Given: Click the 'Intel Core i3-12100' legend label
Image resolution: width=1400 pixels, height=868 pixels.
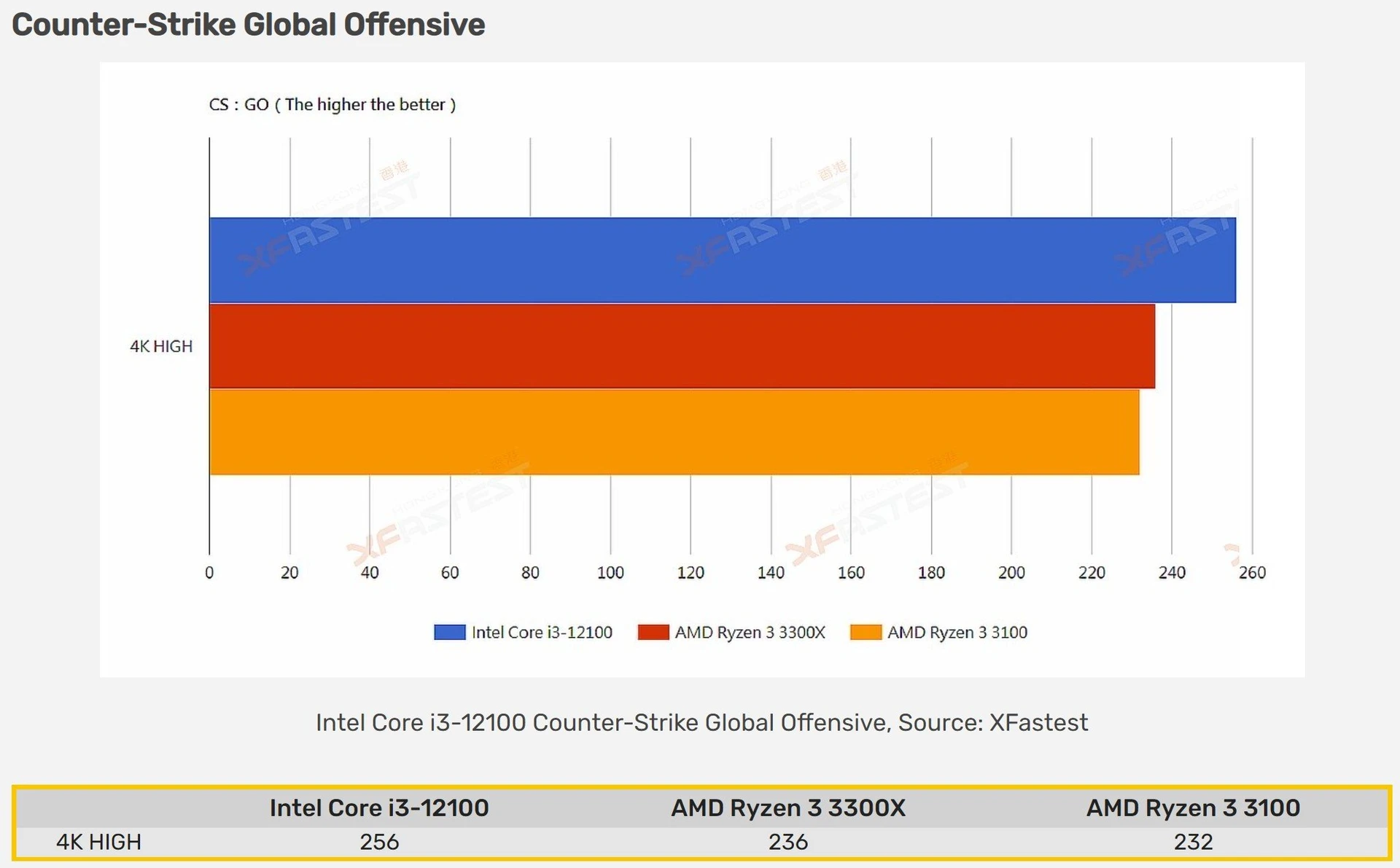Looking at the screenshot, I should click(542, 633).
